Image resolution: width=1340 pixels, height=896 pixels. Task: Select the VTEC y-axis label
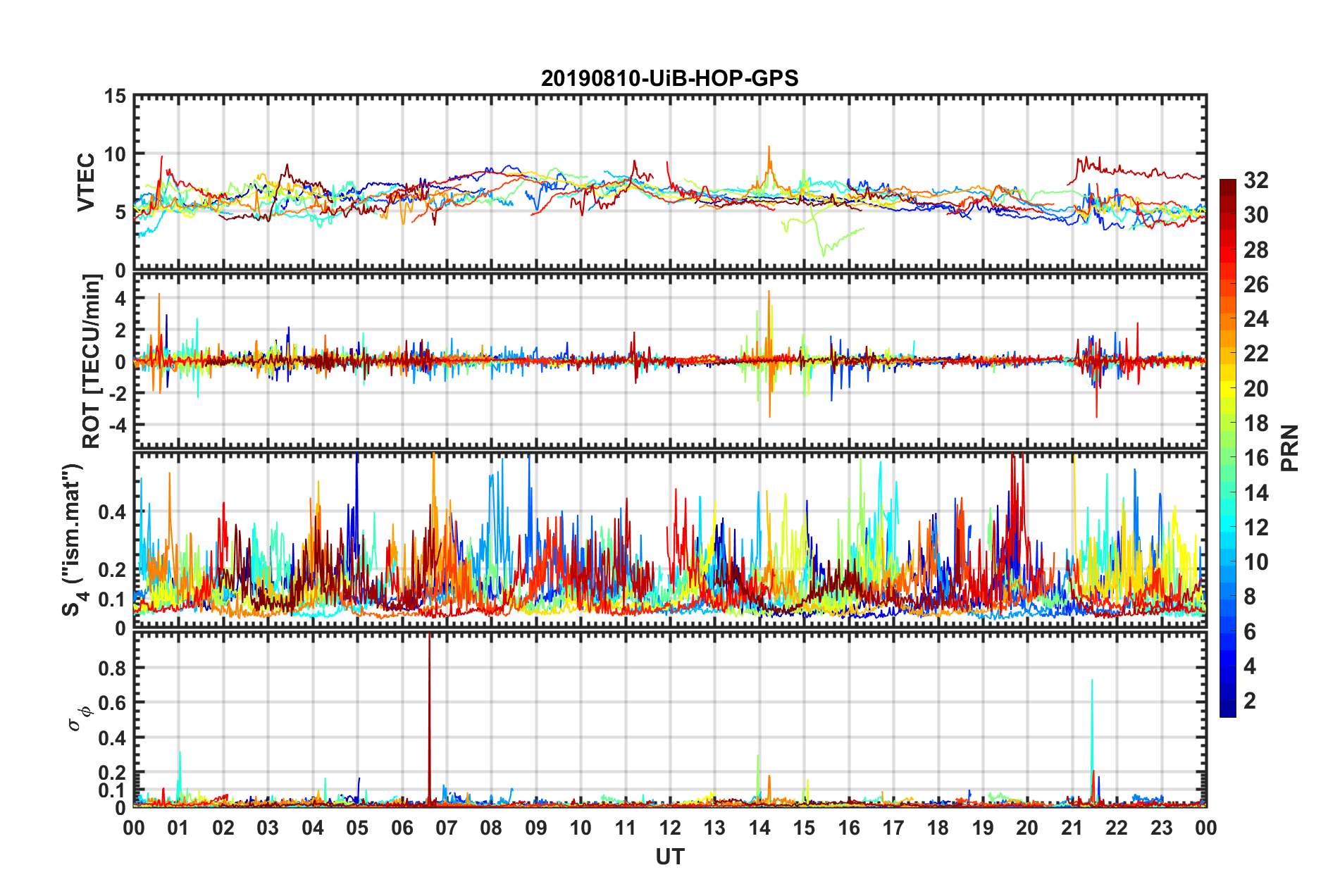(86, 182)
